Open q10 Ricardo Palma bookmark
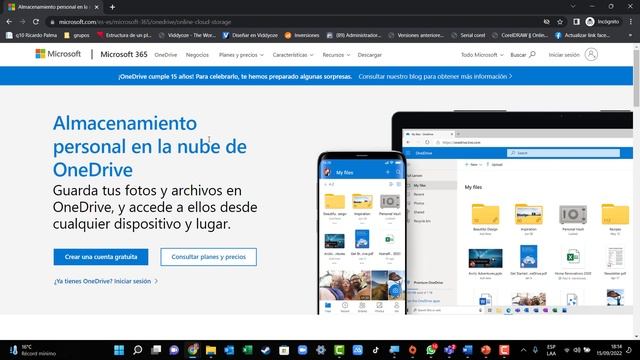This screenshot has width=640, height=360. 31,36
